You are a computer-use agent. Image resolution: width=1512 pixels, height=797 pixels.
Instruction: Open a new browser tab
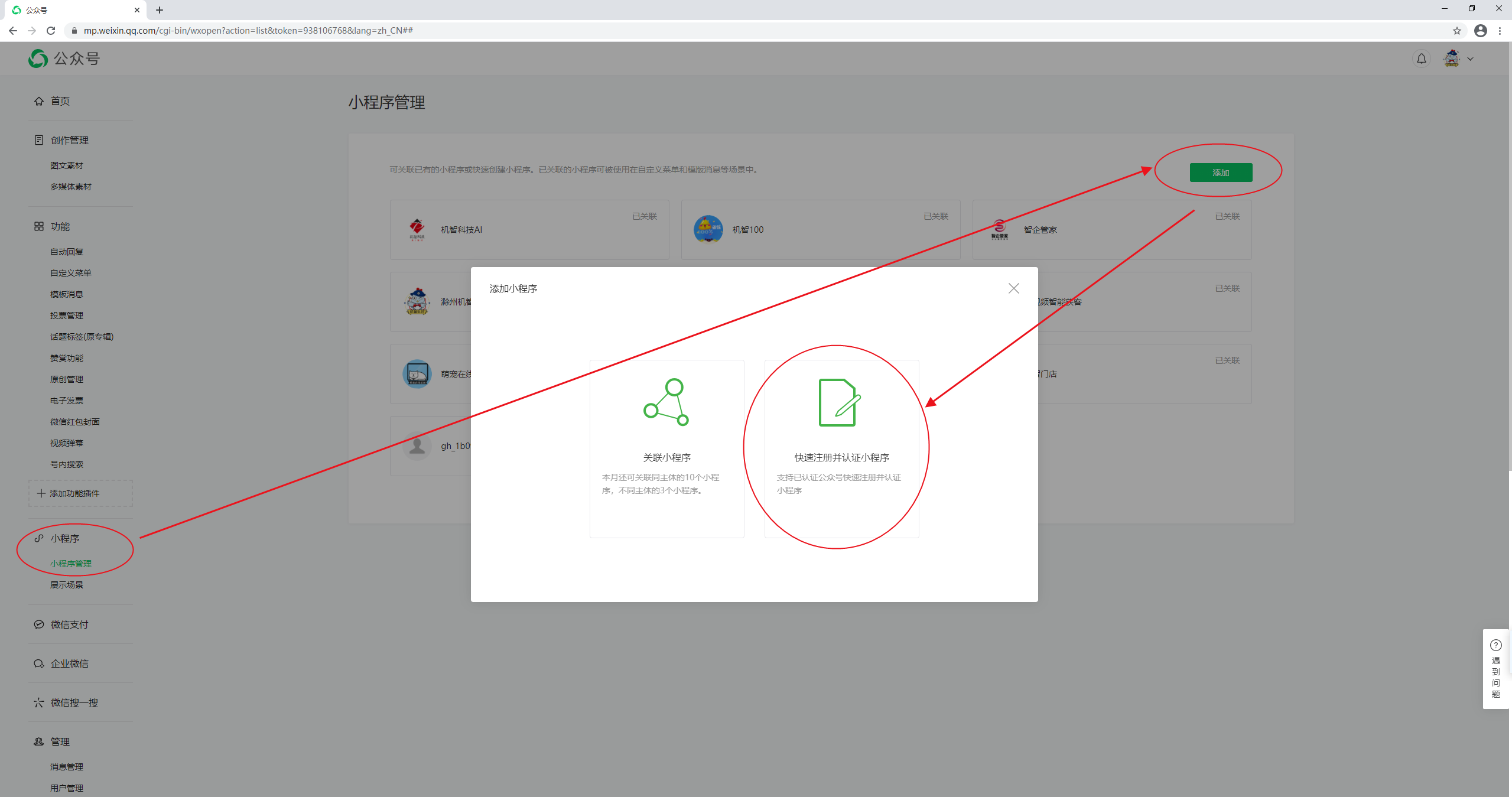[160, 10]
